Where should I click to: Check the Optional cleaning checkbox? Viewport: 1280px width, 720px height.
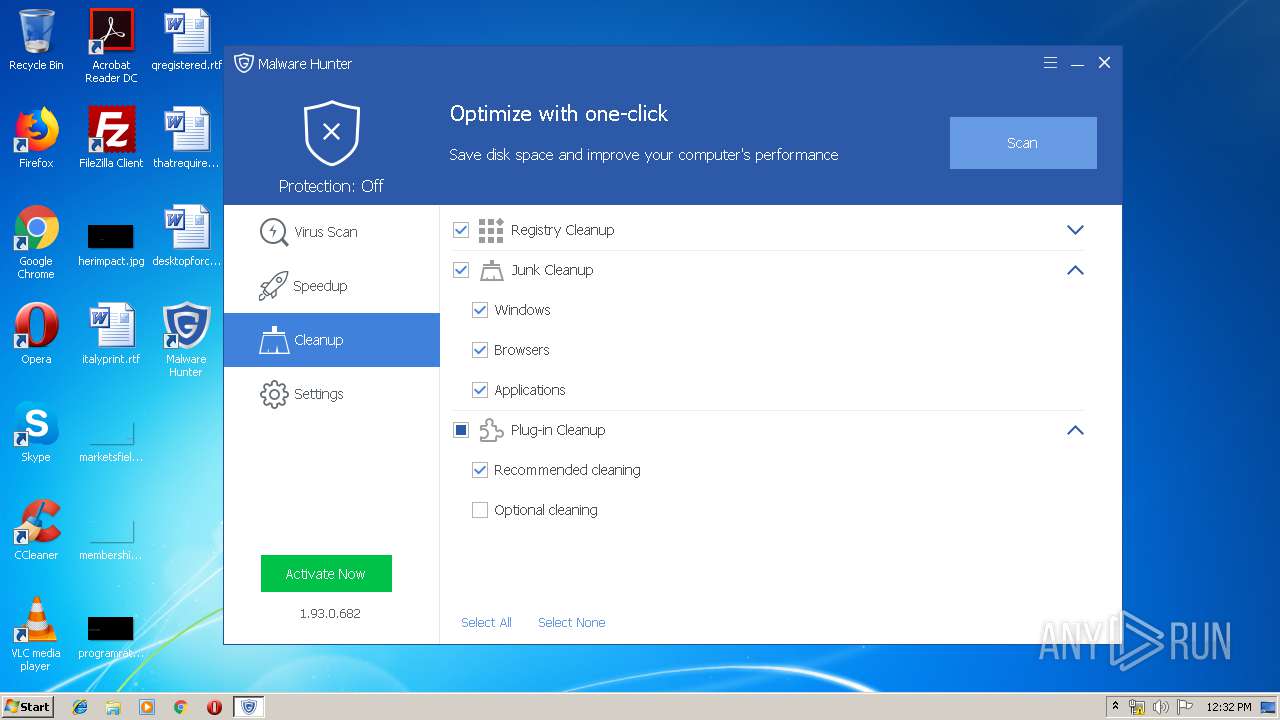[x=480, y=510]
